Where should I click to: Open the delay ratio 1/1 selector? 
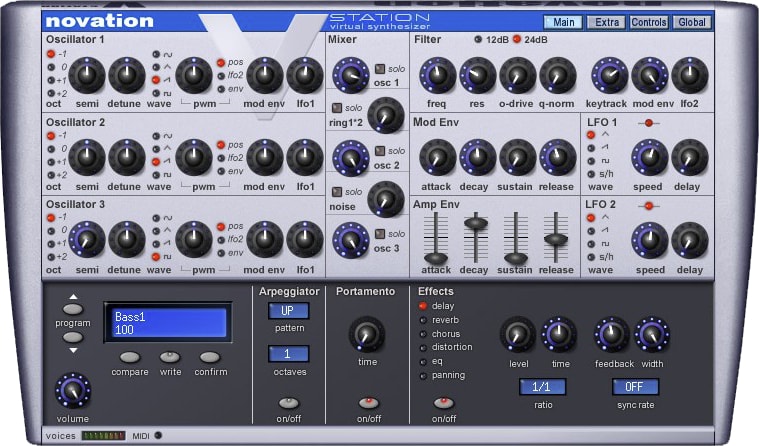point(541,386)
